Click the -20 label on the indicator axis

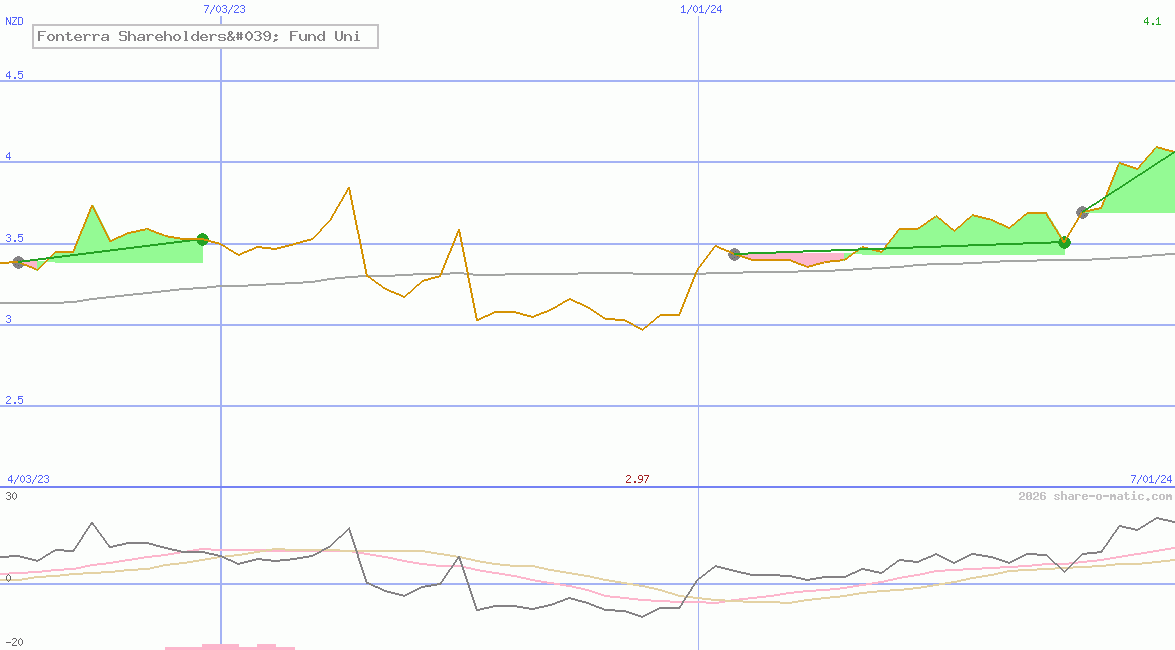[x=14, y=642]
